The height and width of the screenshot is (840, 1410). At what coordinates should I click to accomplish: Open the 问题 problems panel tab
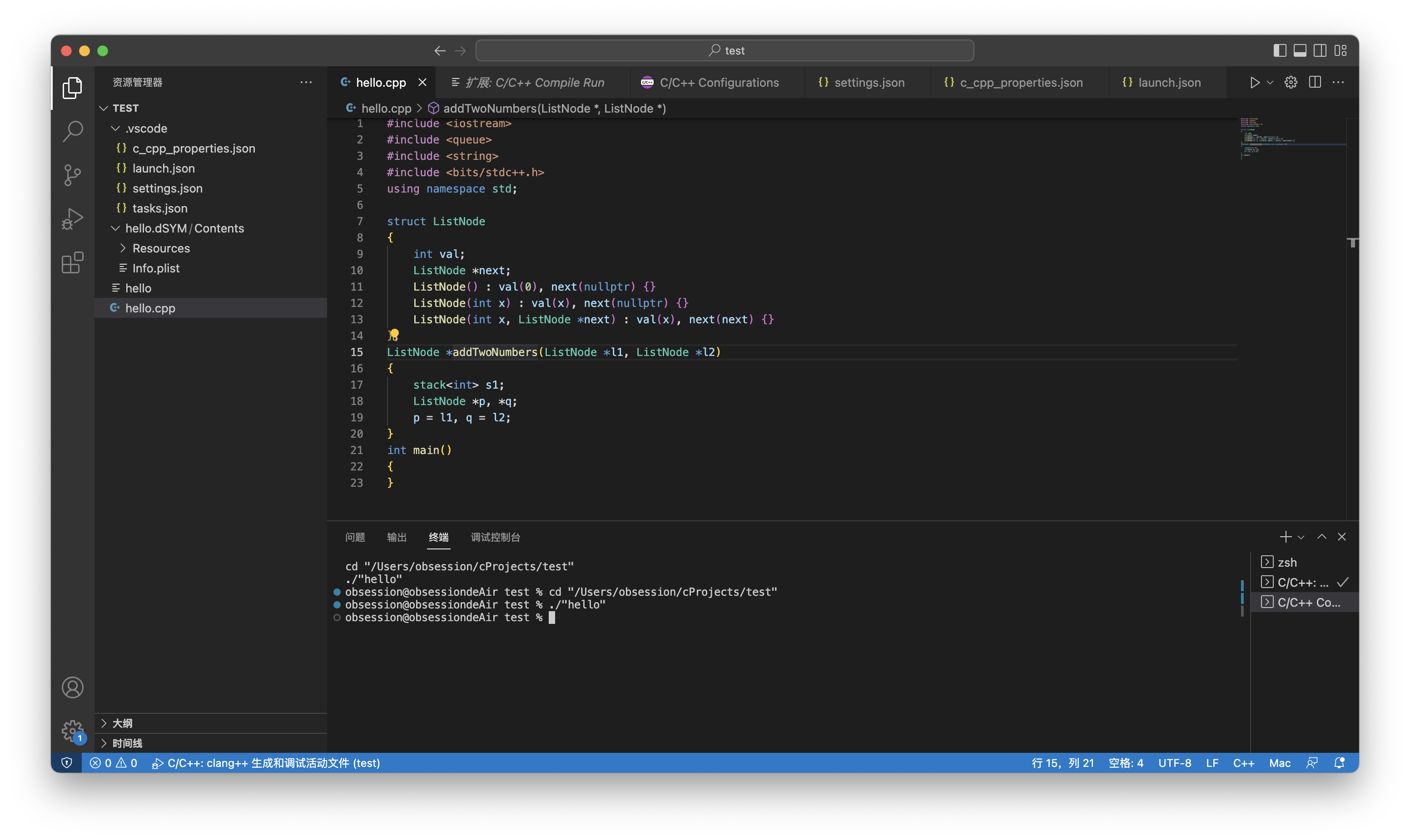(355, 537)
